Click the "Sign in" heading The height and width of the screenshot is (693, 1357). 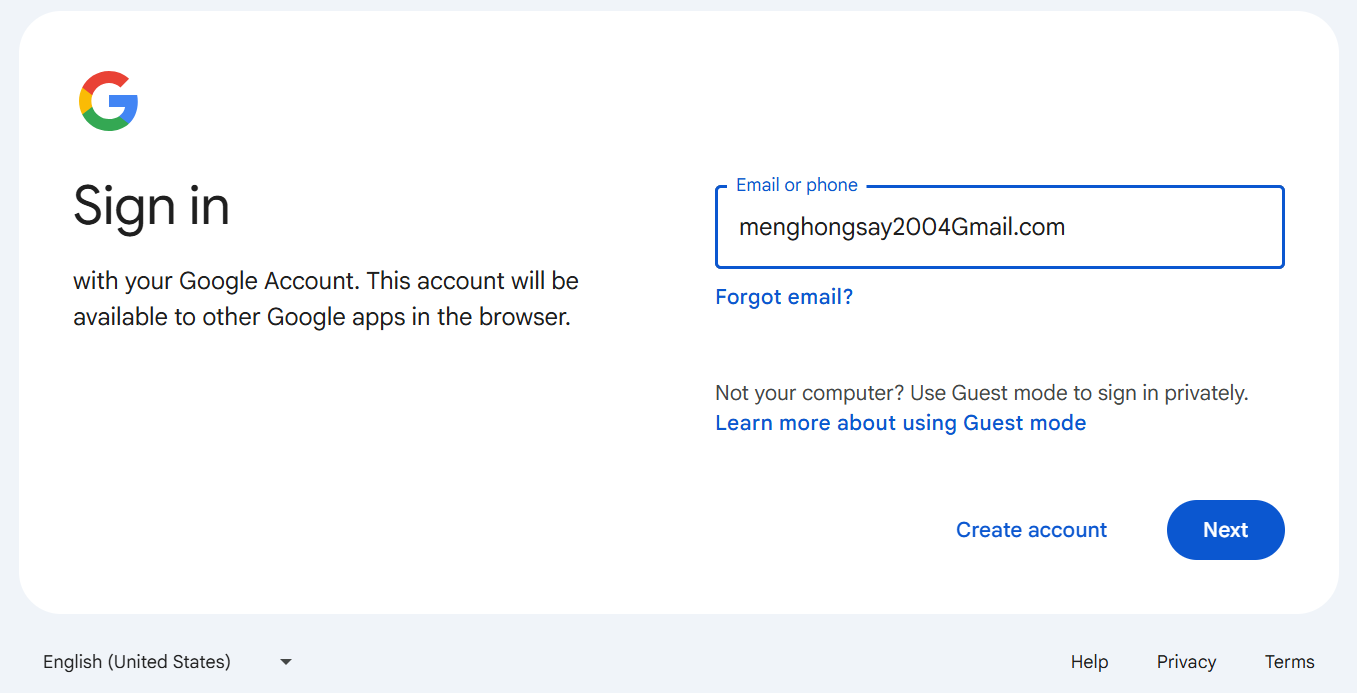(151, 206)
